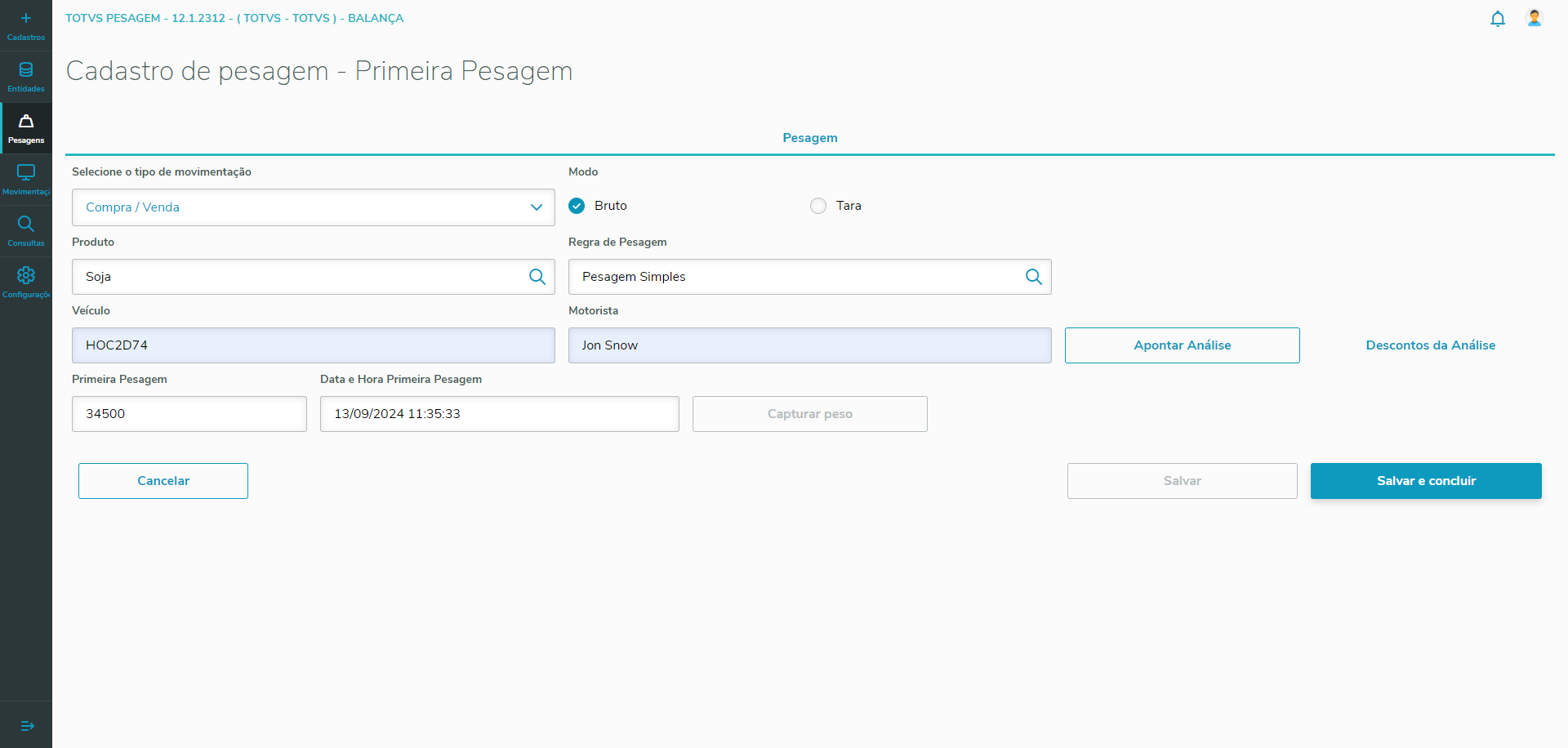Open the Configurações gear icon
Screen dimensions: 1568x748
(x=26, y=276)
